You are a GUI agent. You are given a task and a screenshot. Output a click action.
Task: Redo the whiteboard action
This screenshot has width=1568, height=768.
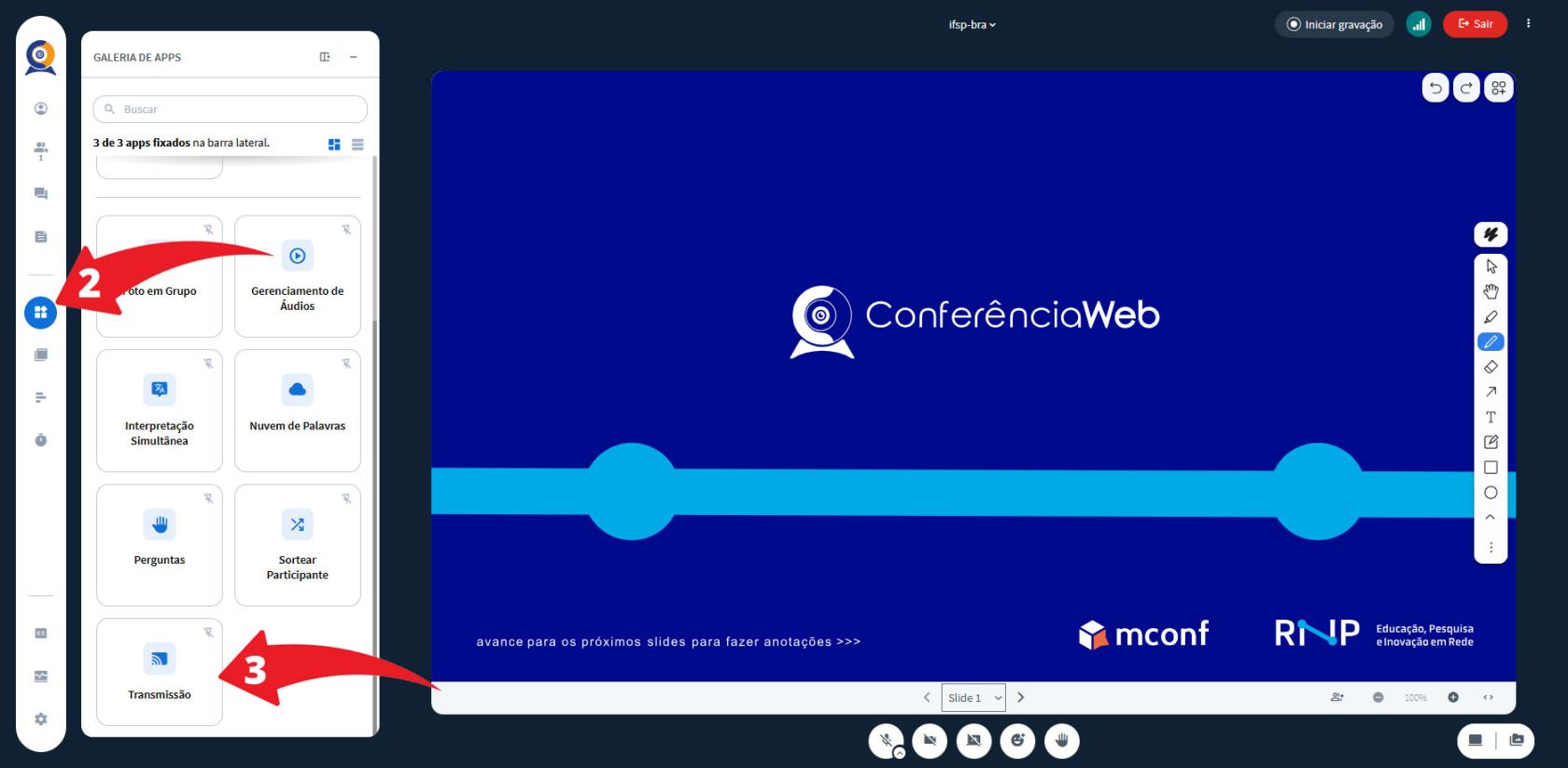pyautogui.click(x=1466, y=88)
